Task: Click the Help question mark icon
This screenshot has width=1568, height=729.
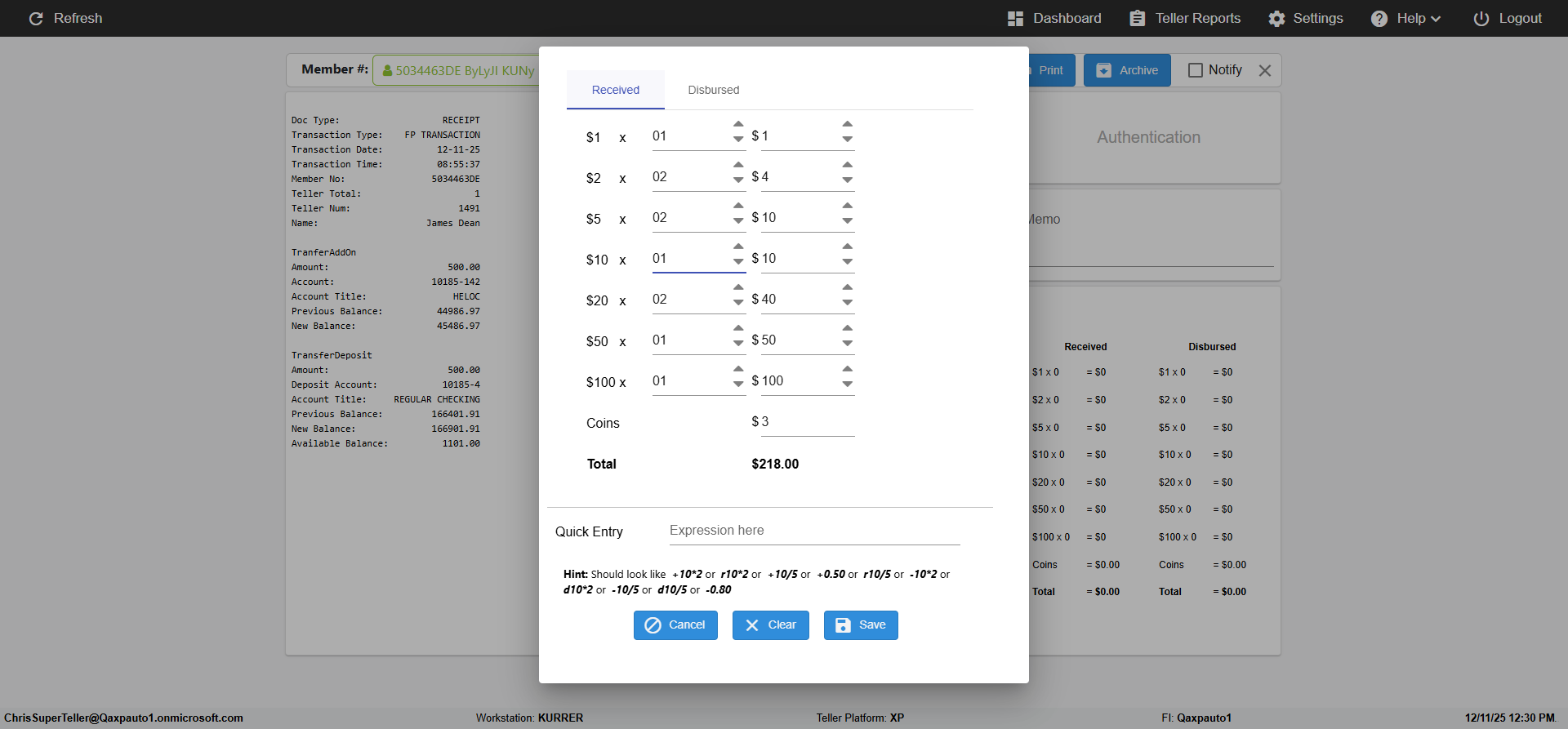Action: (x=1379, y=18)
